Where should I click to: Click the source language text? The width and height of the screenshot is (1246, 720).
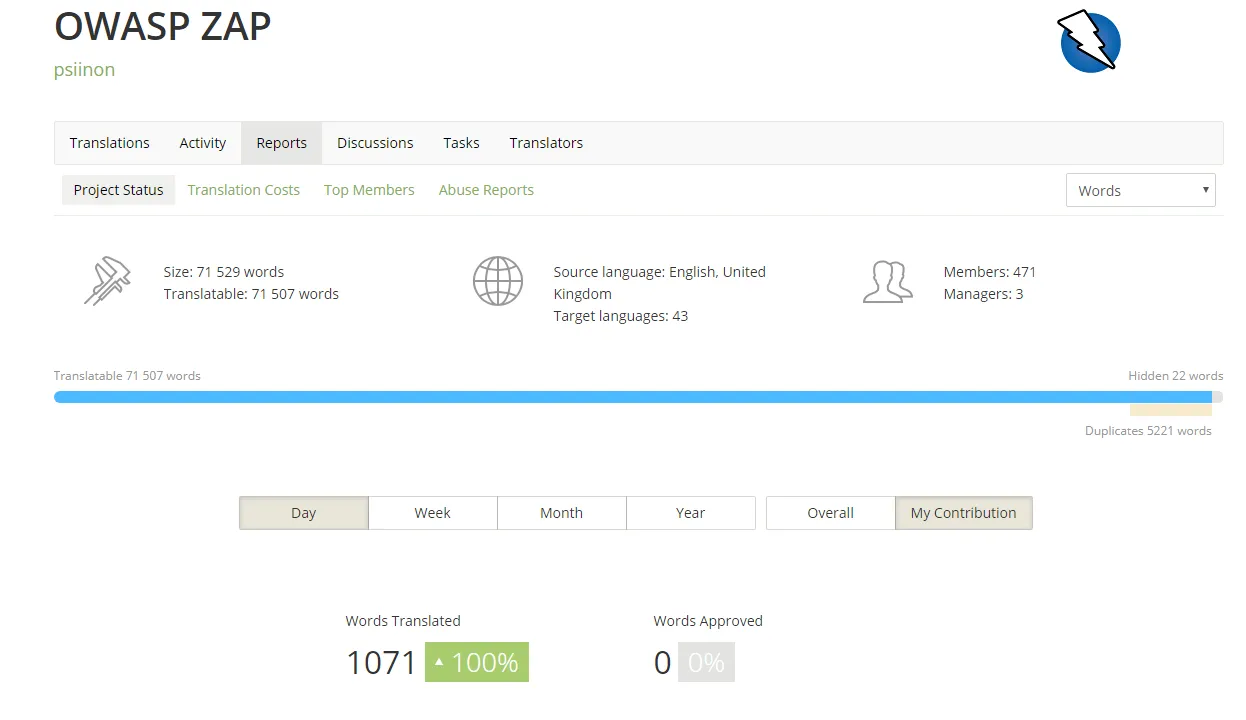click(x=660, y=283)
